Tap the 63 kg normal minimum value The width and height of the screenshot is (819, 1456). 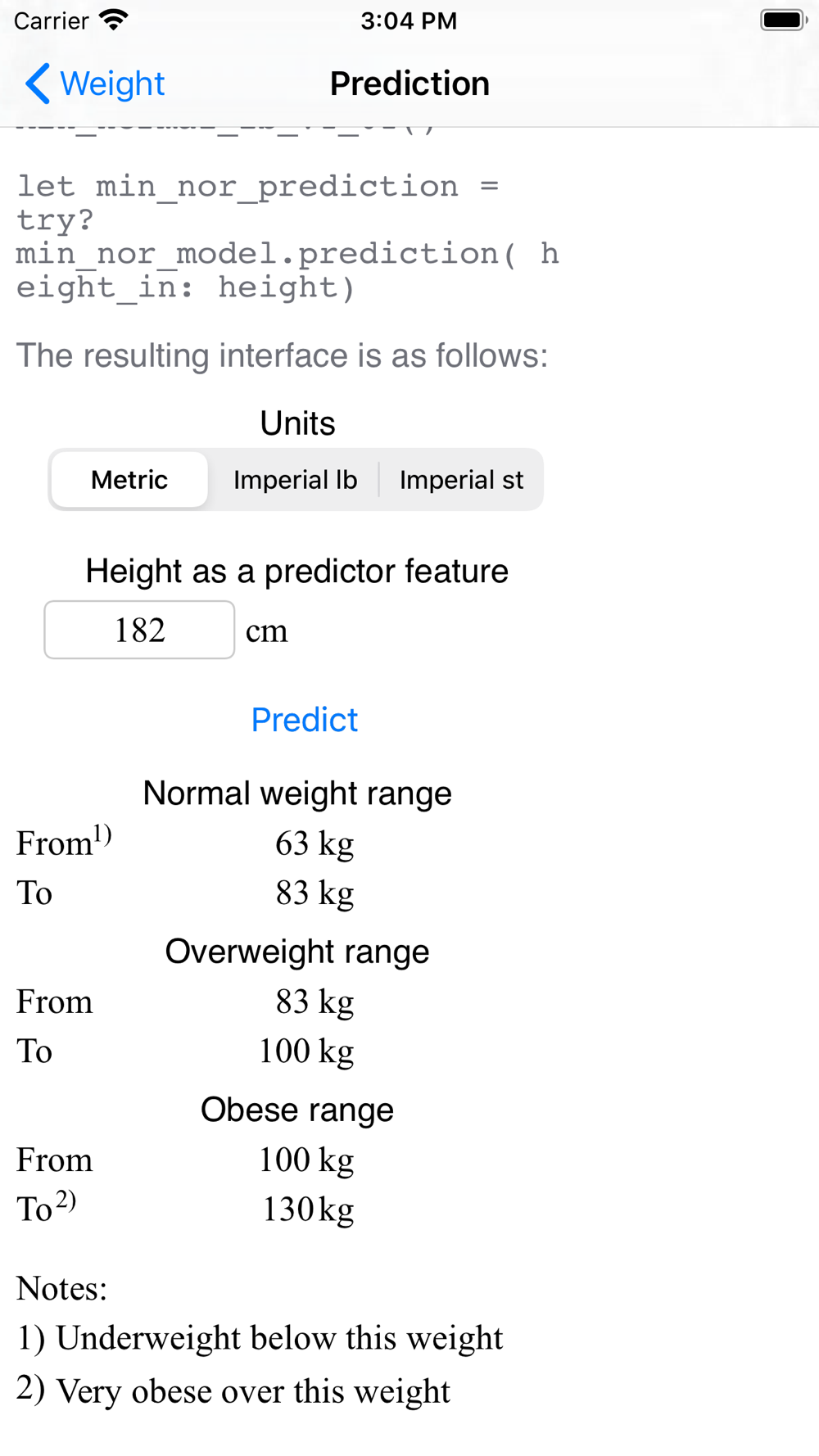[314, 843]
